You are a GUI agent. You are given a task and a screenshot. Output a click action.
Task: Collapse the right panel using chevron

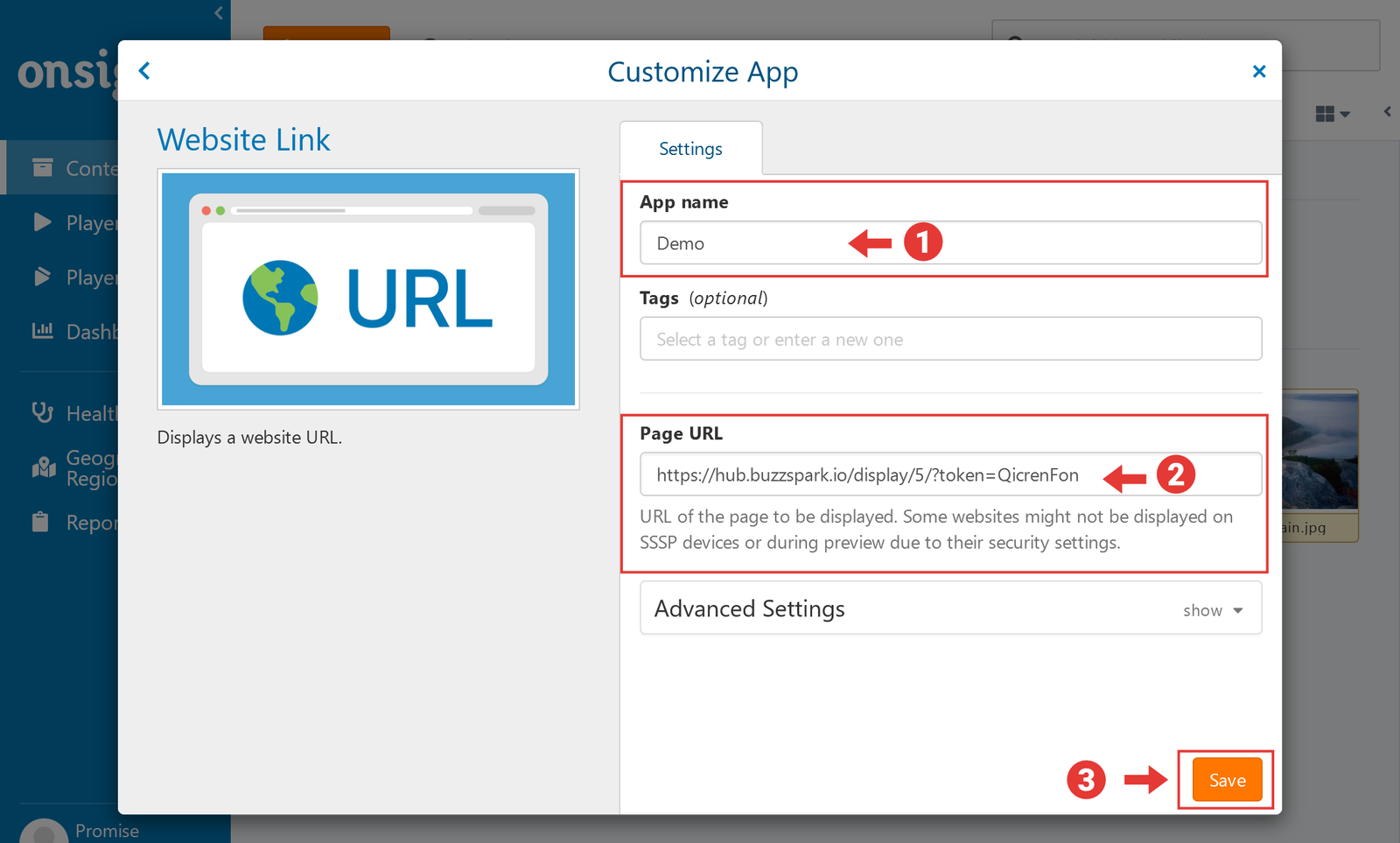click(1387, 112)
